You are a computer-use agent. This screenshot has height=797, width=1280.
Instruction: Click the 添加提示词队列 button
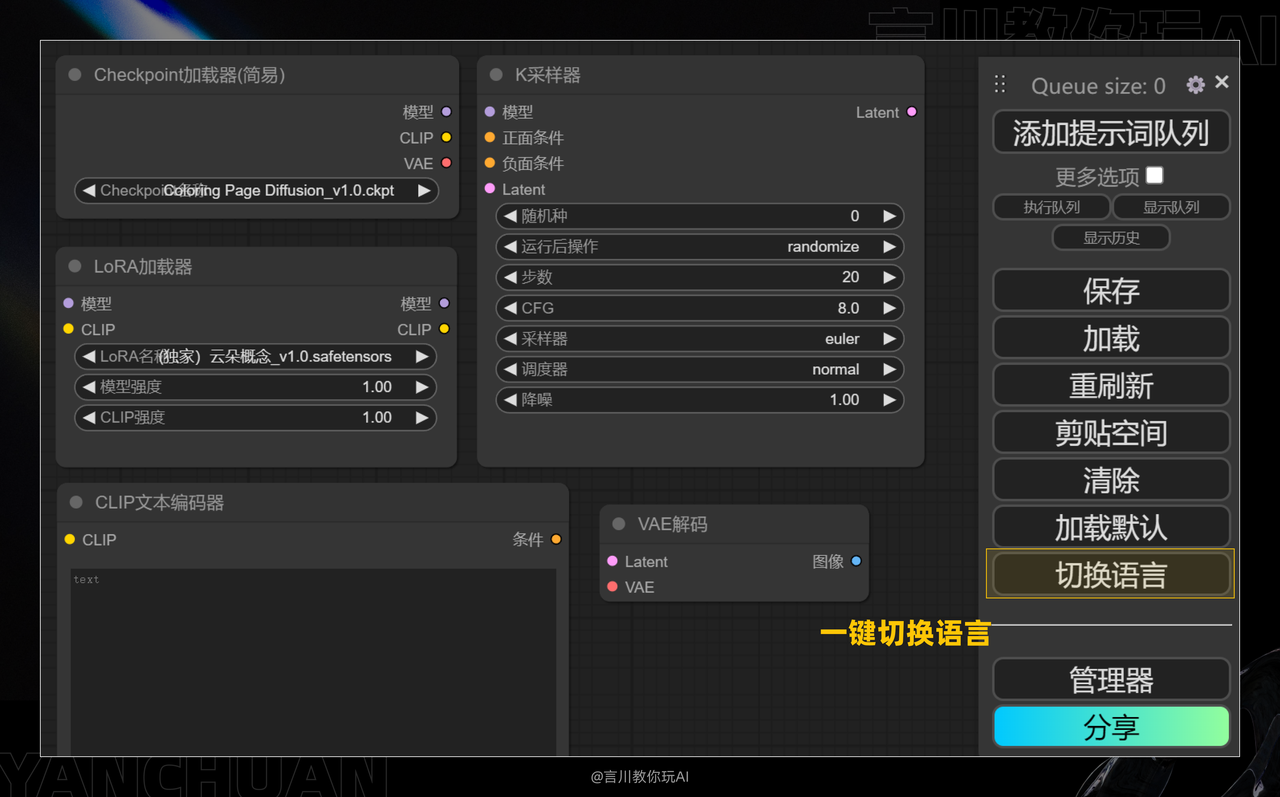pos(1110,132)
